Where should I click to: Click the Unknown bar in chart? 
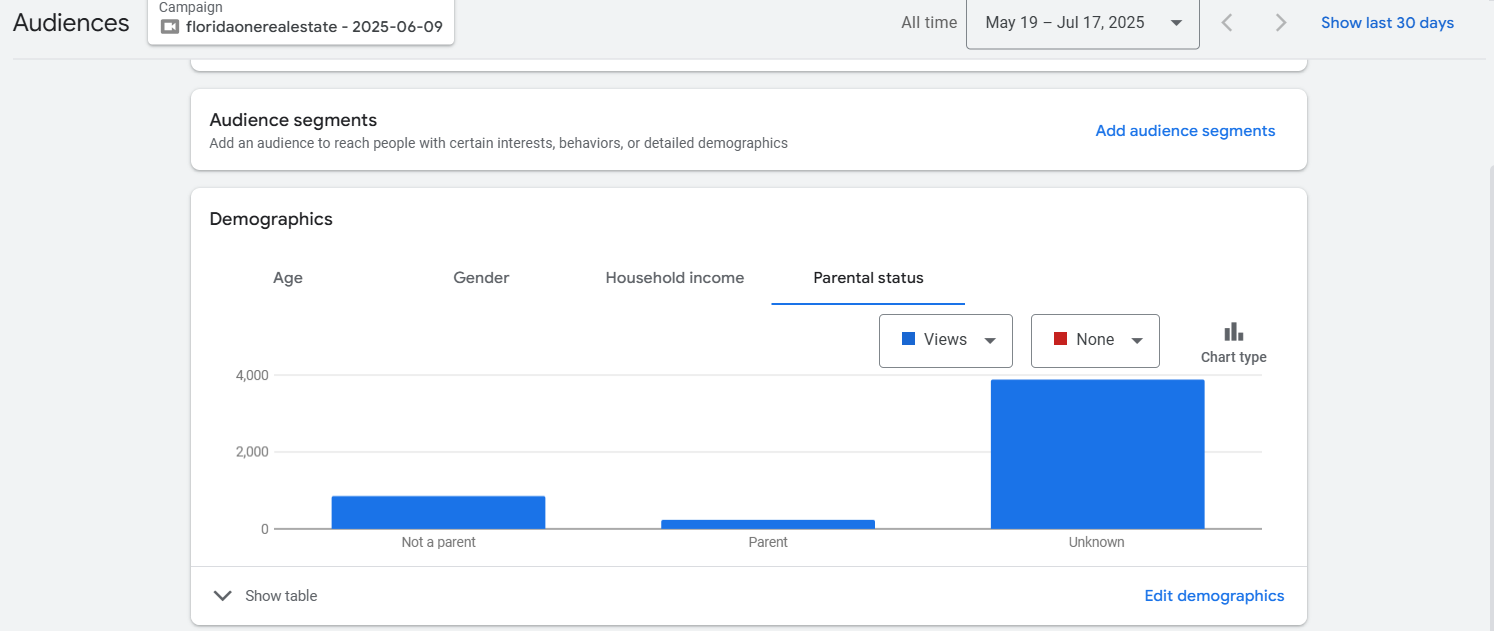pyautogui.click(x=1097, y=454)
